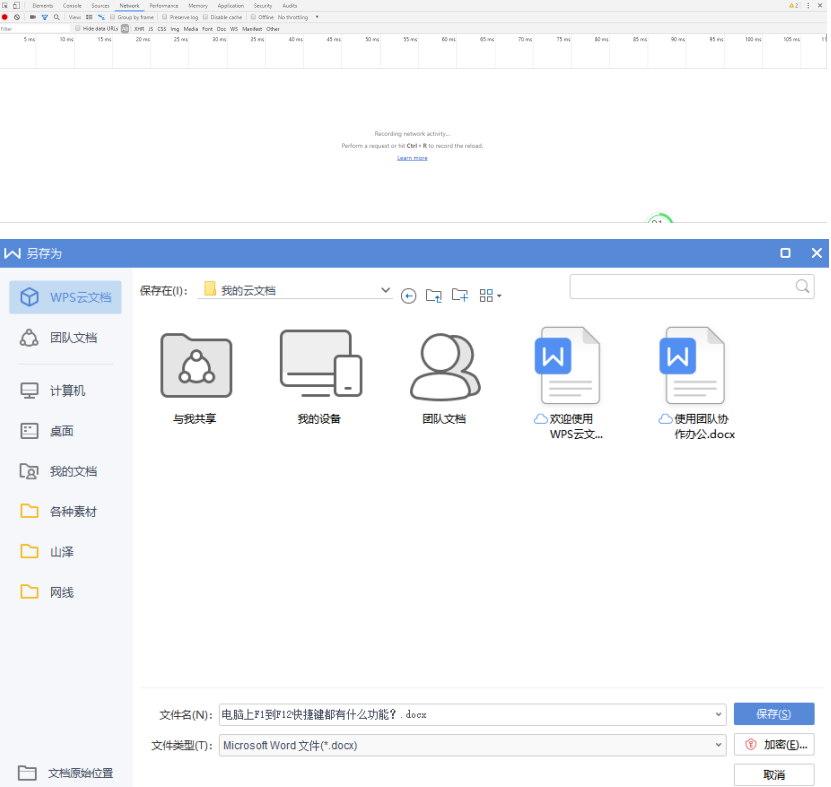The image size is (831, 787).
Task: Click the back arrow in the save dialog
Action: pos(408,296)
